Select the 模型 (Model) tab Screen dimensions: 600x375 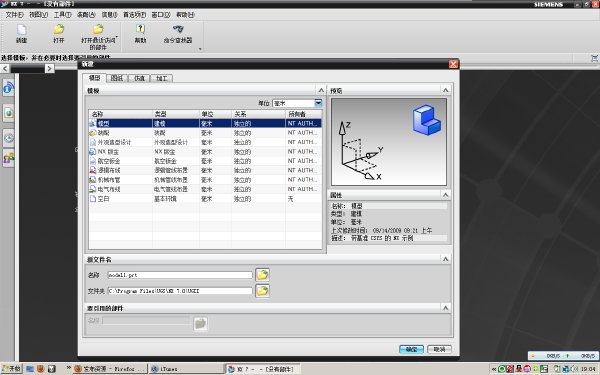coord(95,78)
